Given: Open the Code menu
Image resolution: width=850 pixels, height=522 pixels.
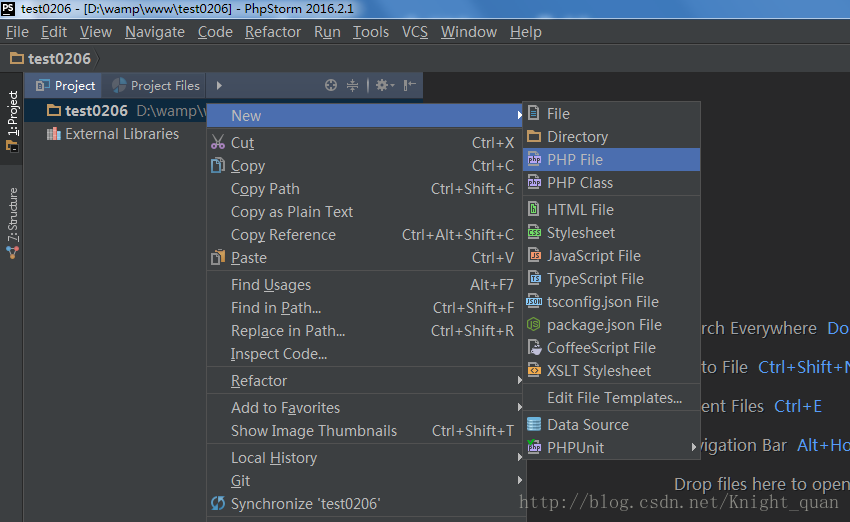Looking at the screenshot, I should (215, 32).
